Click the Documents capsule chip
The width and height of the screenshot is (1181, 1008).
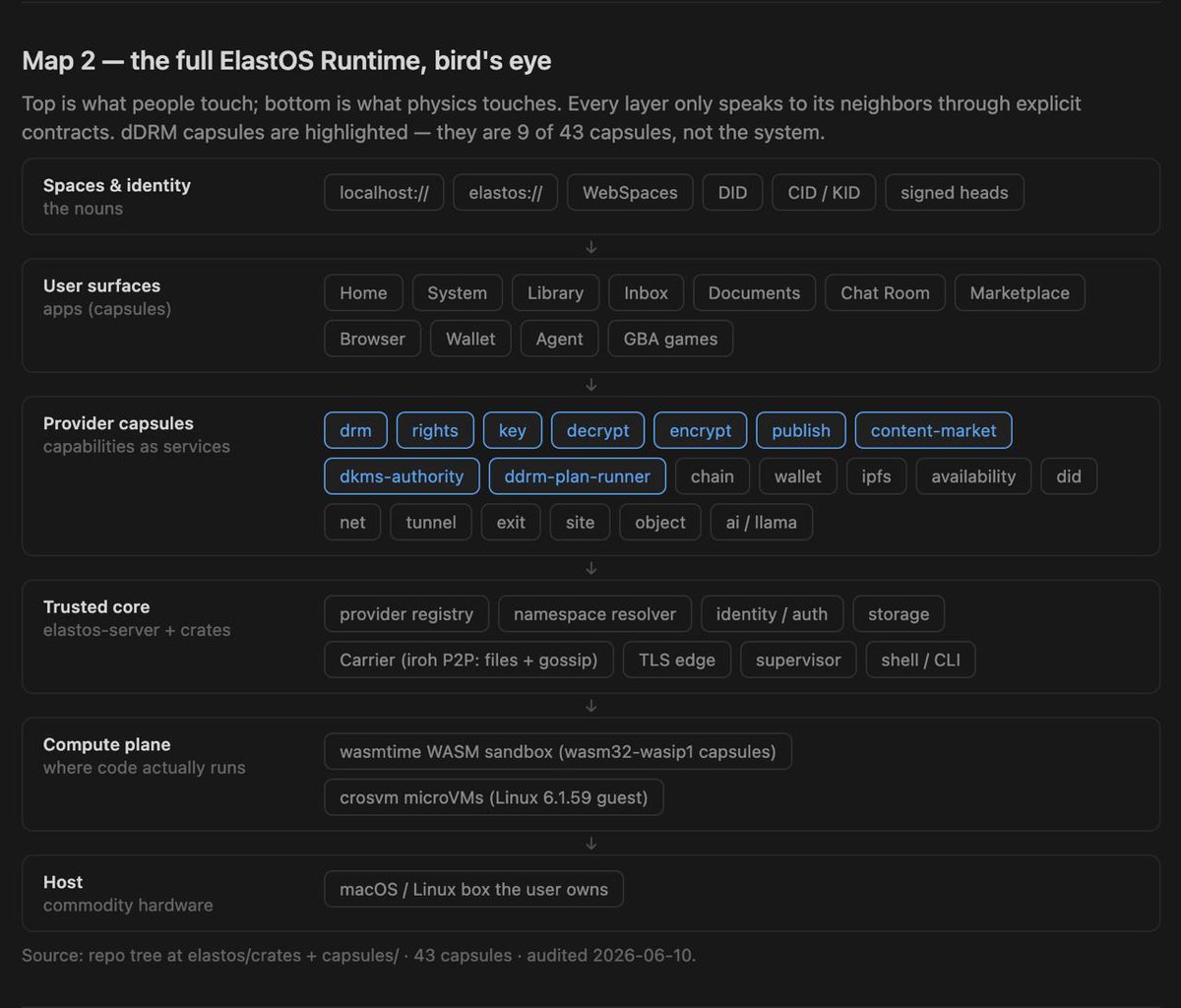pyautogui.click(x=754, y=292)
